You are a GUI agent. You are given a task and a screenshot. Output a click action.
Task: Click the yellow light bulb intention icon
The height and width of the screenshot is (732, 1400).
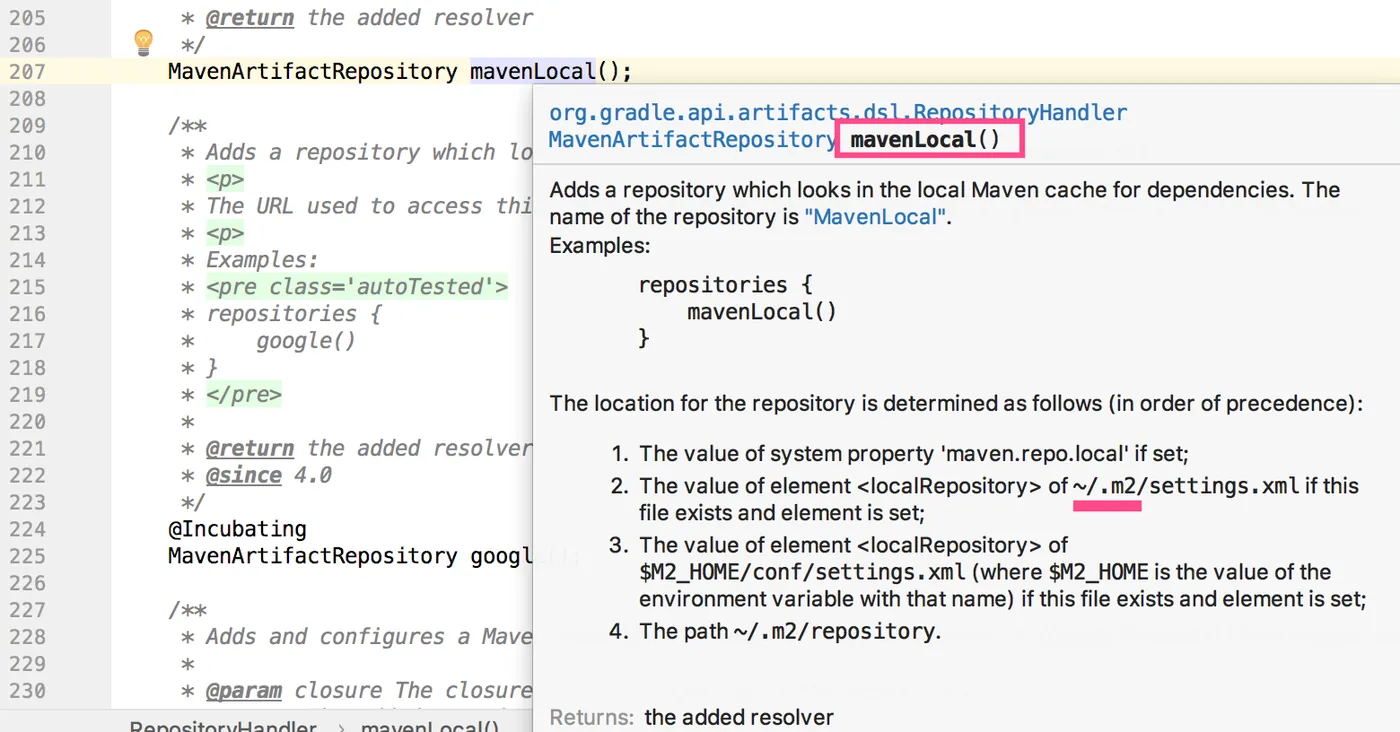[144, 42]
